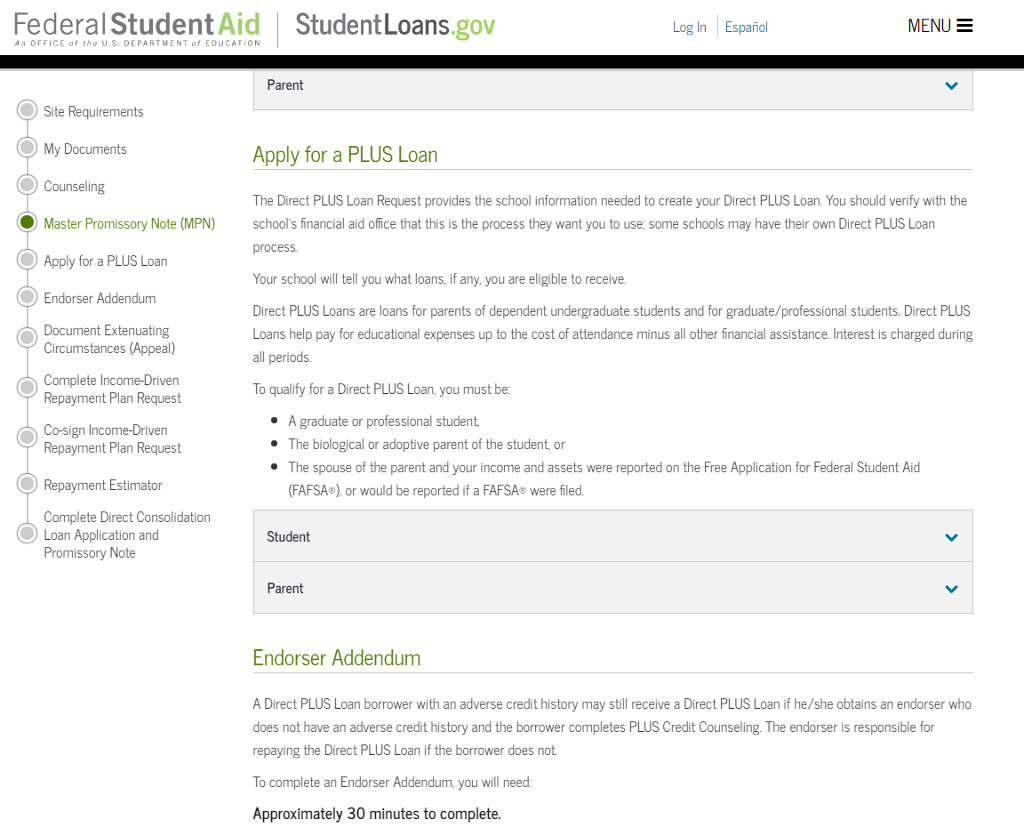Open the MENU hamburger icon
Viewport: 1024px width, 836px height.
[964, 26]
